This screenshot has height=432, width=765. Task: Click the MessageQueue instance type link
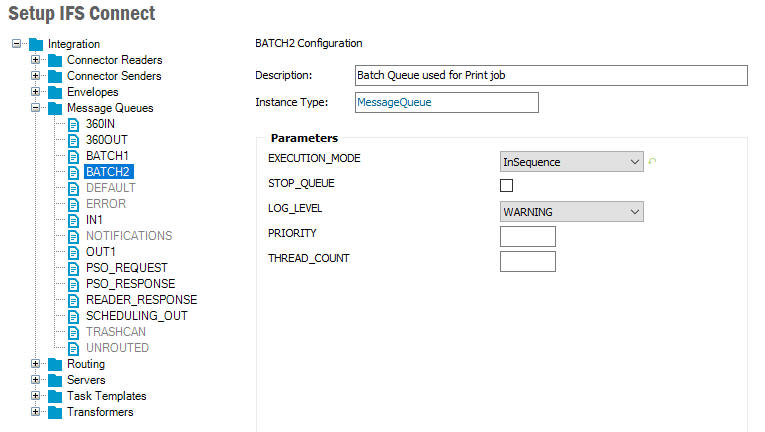394,102
